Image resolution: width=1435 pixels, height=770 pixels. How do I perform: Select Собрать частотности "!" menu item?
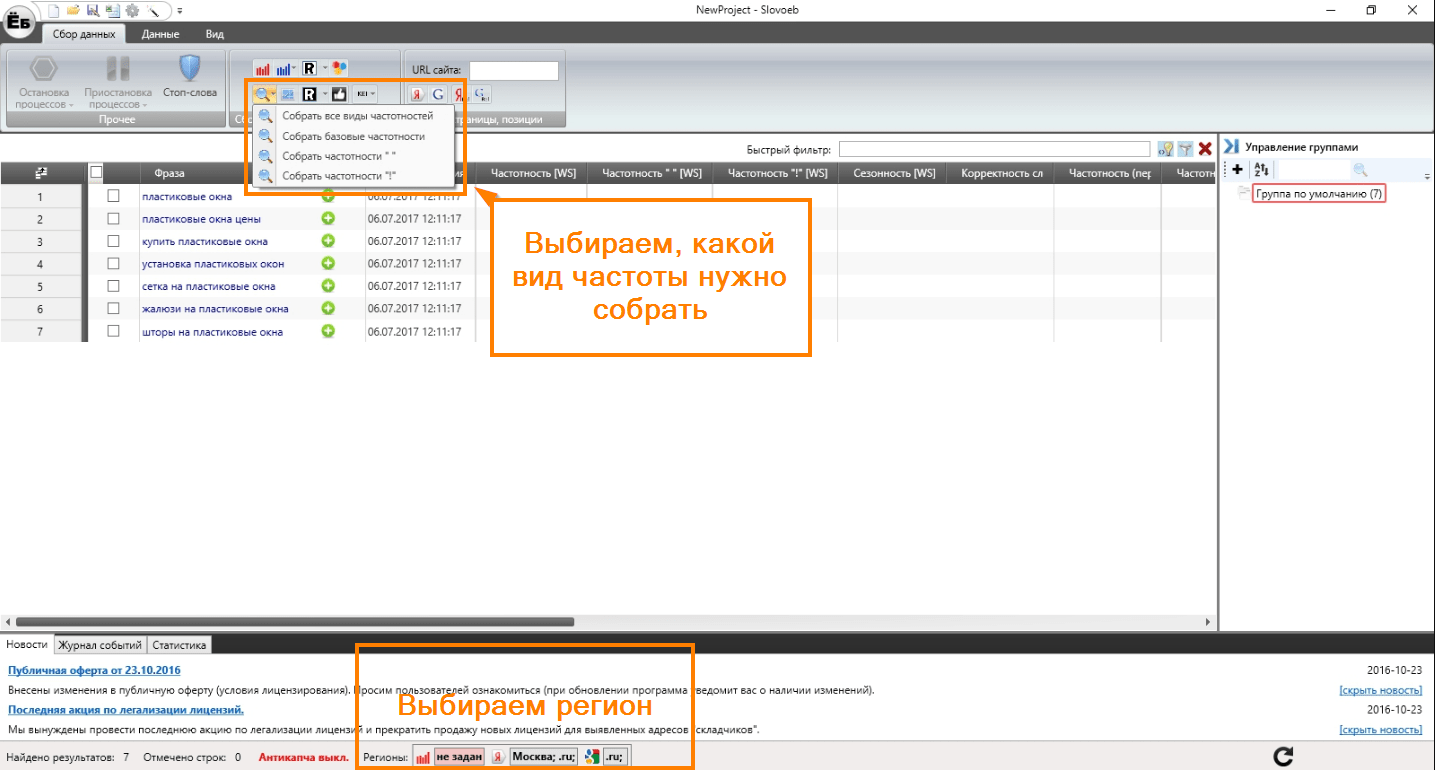(354, 176)
